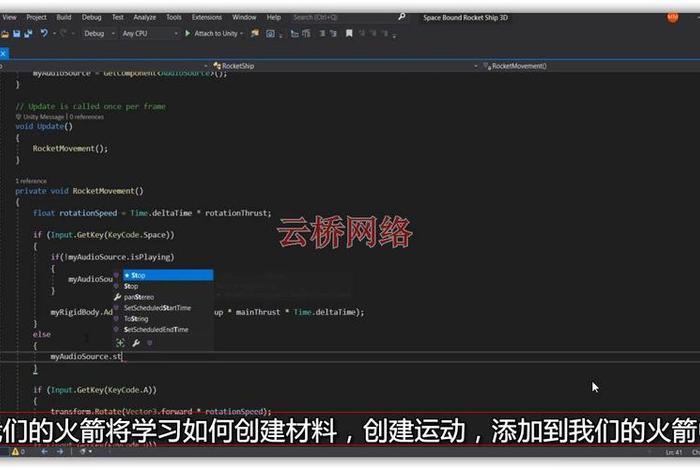Image resolution: width=700 pixels, height=470 pixels.
Task: Click the orange user account avatar
Action: tap(672, 17)
